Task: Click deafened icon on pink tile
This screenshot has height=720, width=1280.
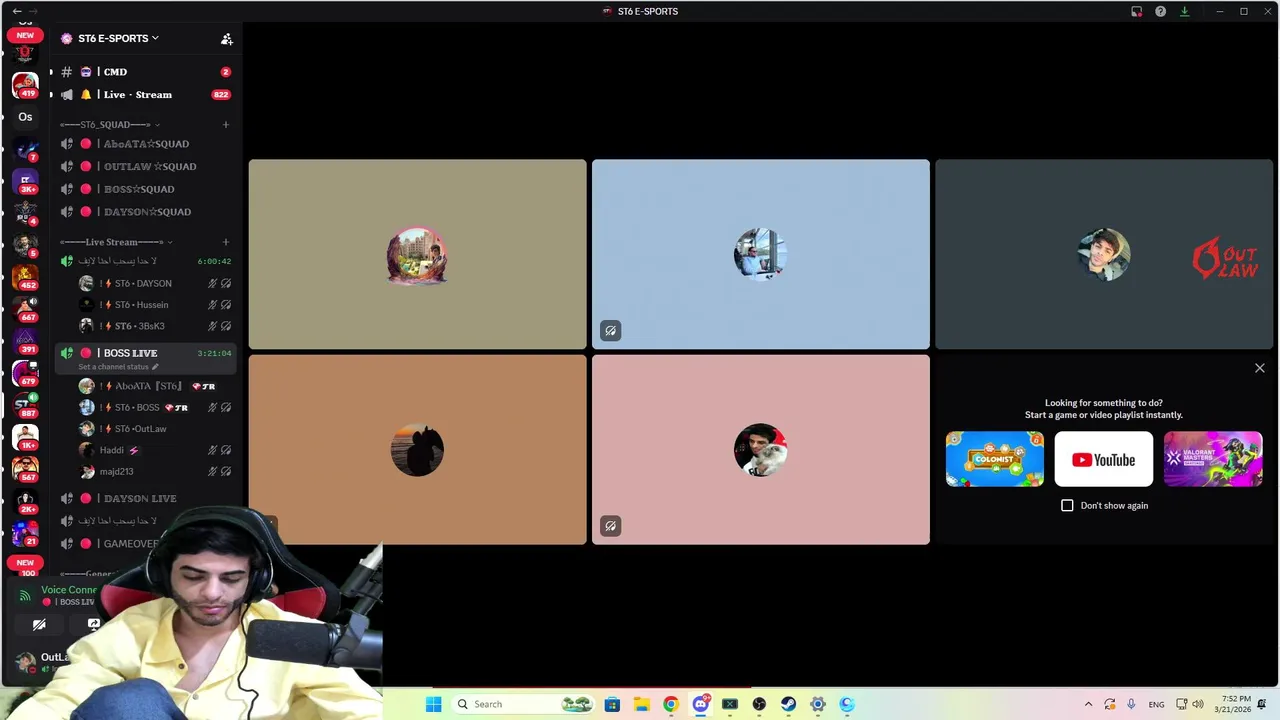Action: [610, 526]
